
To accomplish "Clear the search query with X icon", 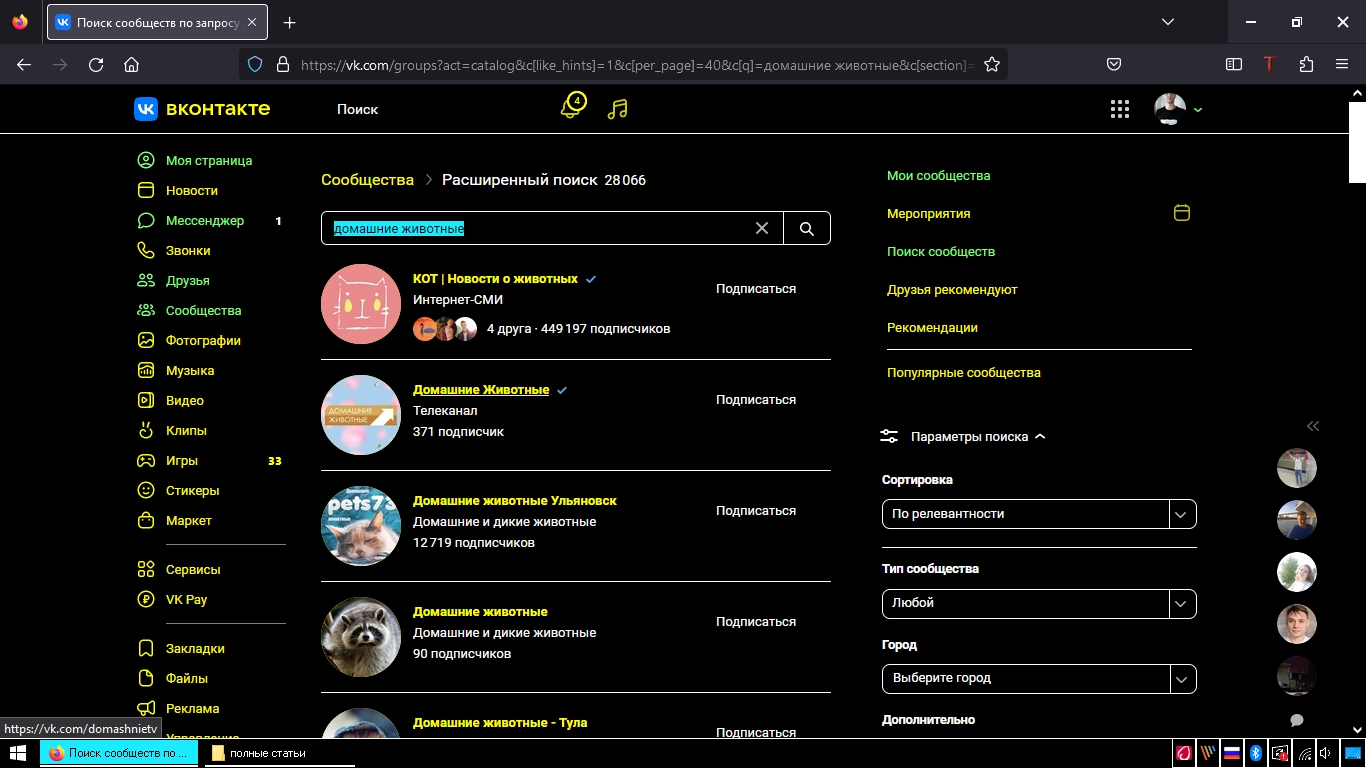I will click(762, 228).
